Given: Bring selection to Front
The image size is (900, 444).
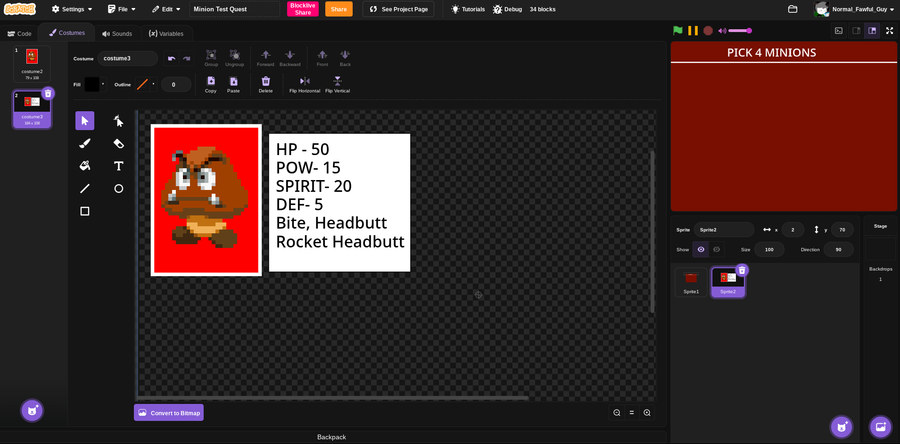Looking at the screenshot, I should [323, 58].
